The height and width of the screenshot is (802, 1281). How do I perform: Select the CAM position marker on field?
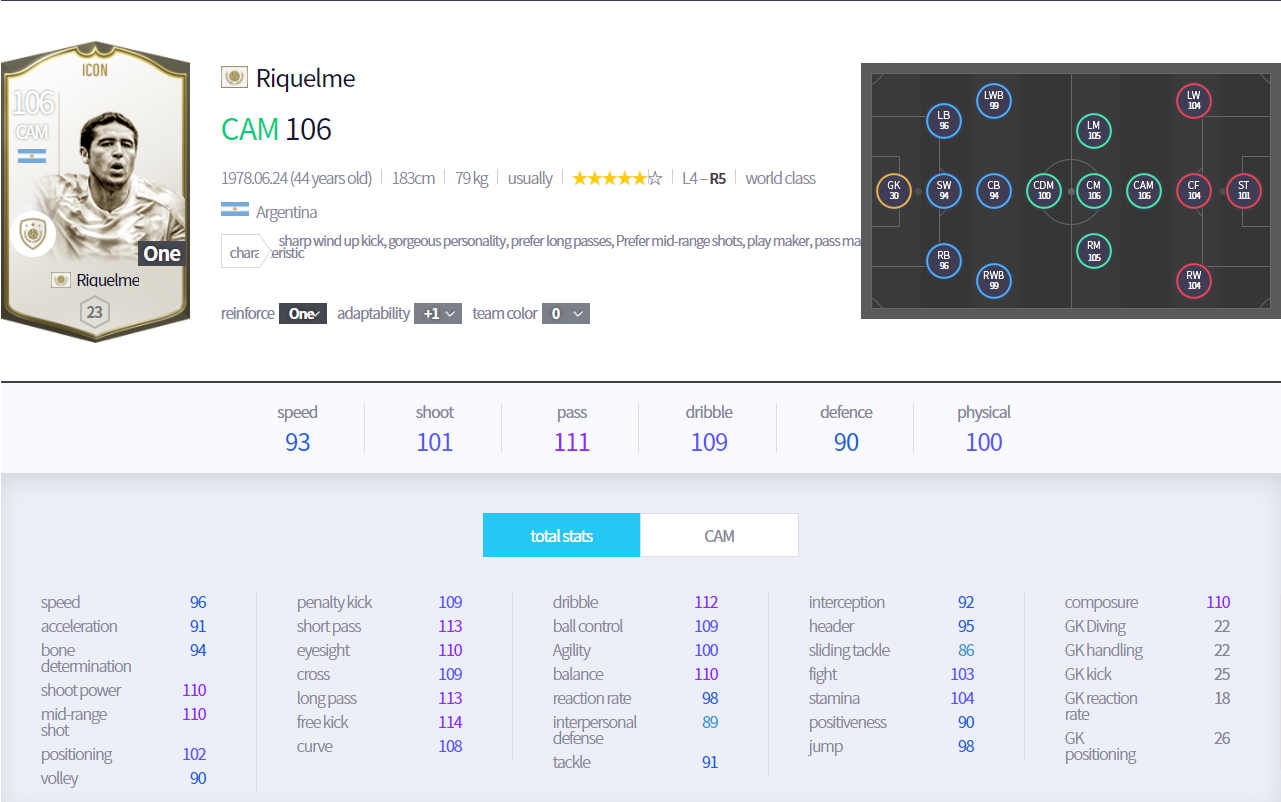click(1143, 190)
